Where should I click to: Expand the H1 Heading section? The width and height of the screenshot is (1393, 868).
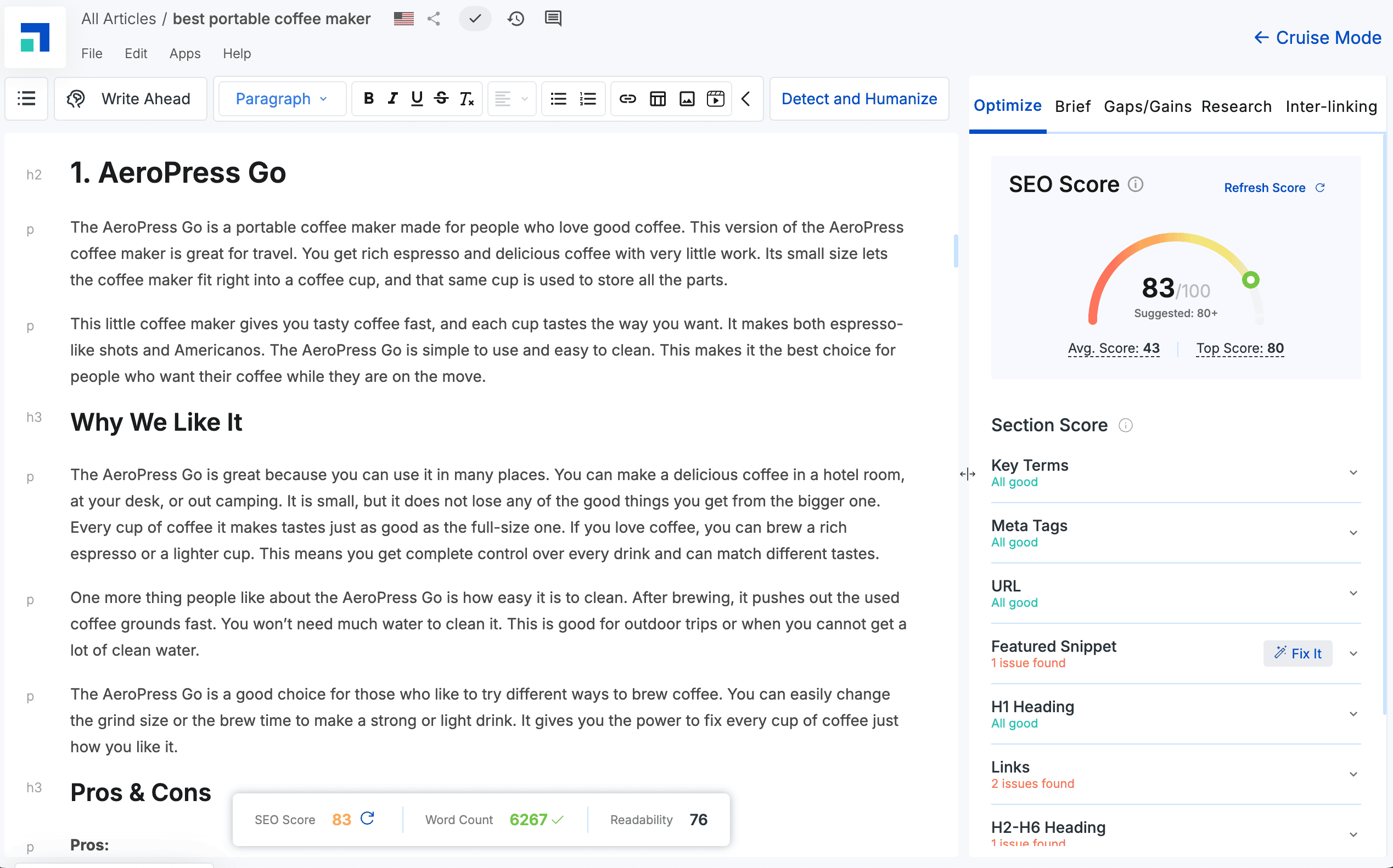1354,714
